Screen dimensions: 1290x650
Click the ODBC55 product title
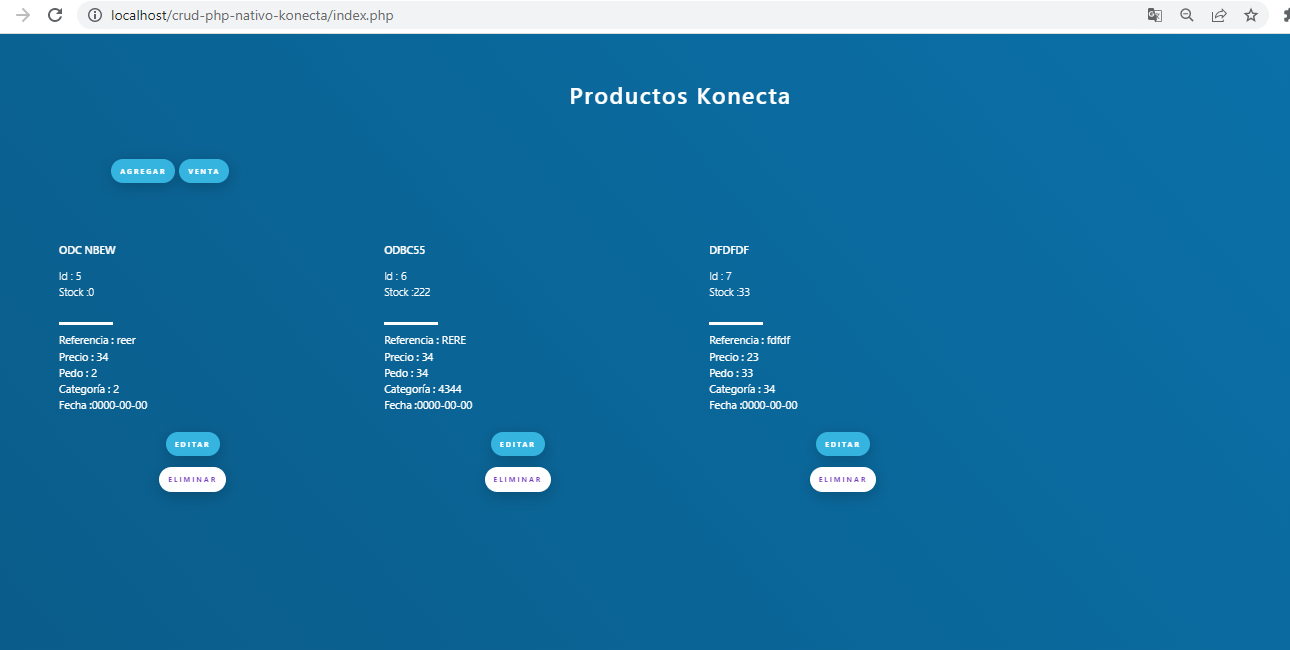click(405, 250)
